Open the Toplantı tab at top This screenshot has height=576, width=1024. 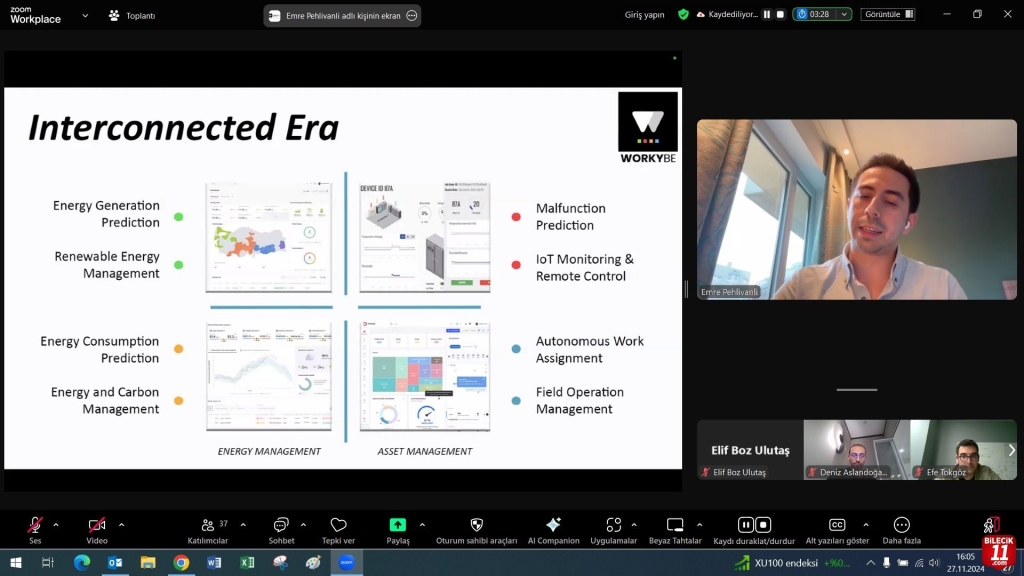pyautogui.click(x=131, y=15)
